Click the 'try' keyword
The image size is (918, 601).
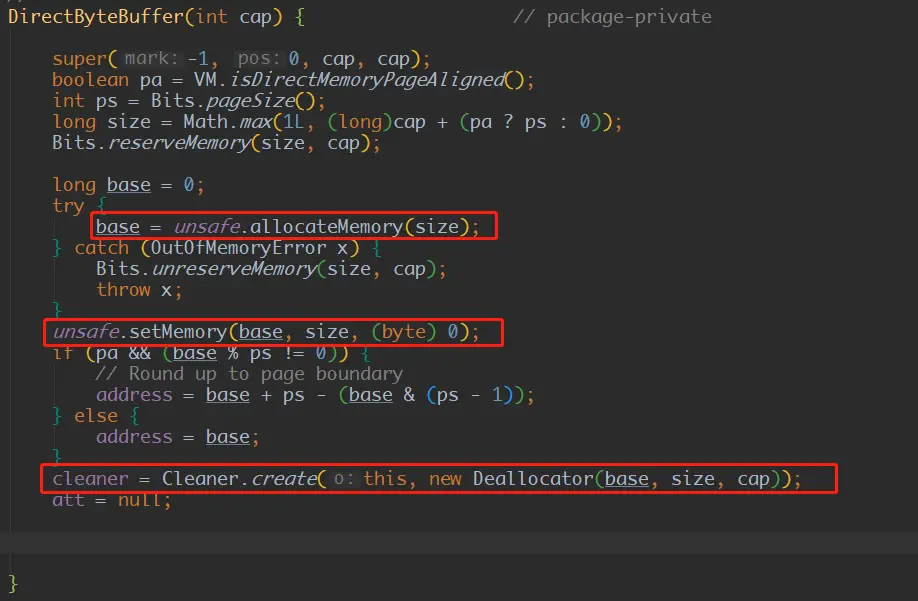(x=68, y=206)
